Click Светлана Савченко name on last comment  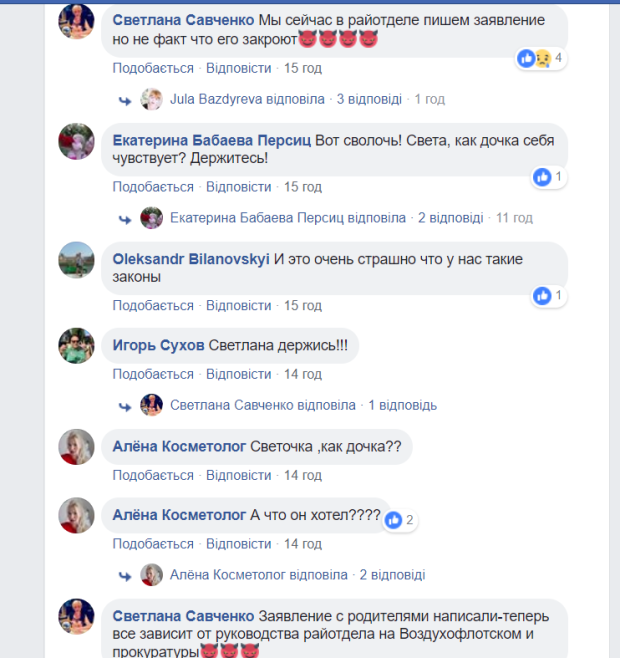(x=183, y=616)
